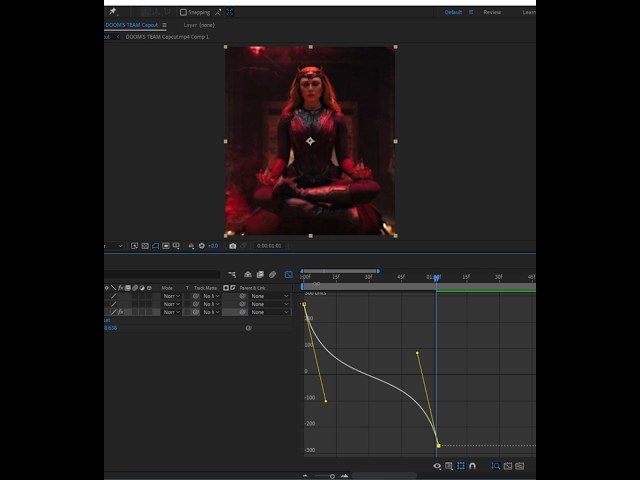This screenshot has height=480, width=640.
Task: Click the first layer's track matte pick whip
Action: 196,296
